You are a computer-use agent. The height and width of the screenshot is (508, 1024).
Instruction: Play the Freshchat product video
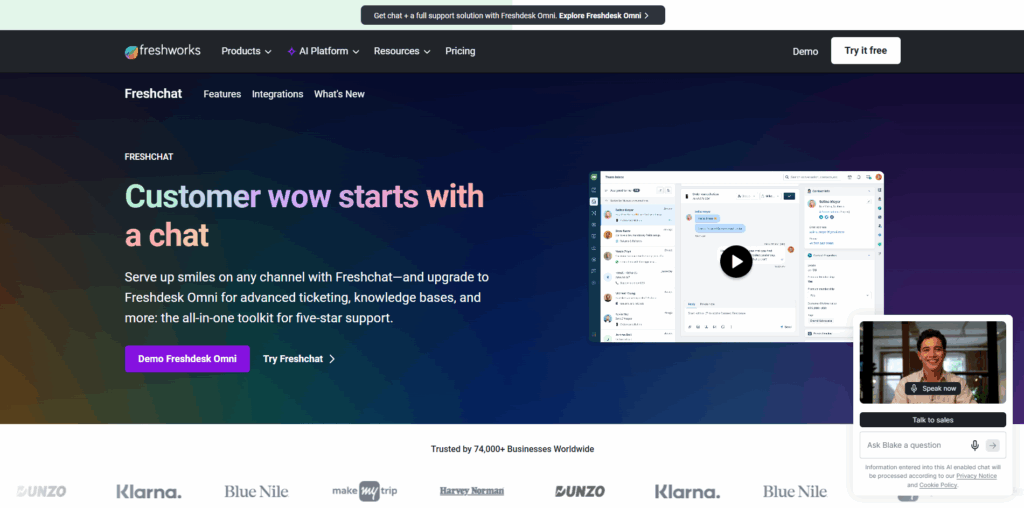point(736,261)
